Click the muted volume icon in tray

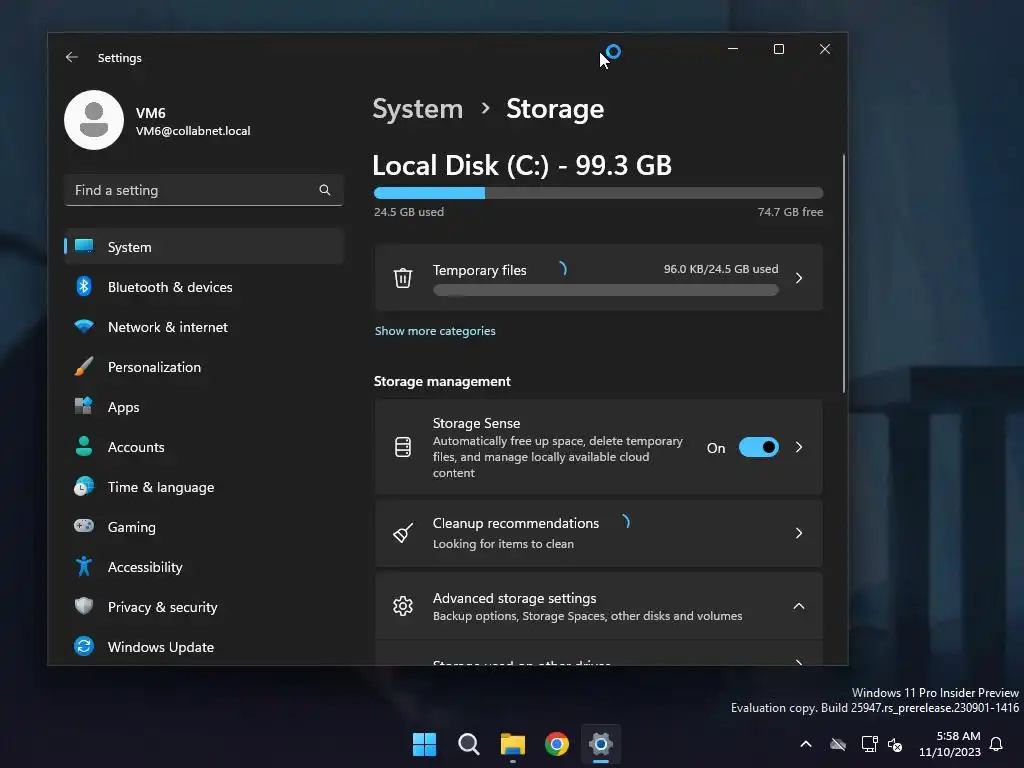(895, 744)
